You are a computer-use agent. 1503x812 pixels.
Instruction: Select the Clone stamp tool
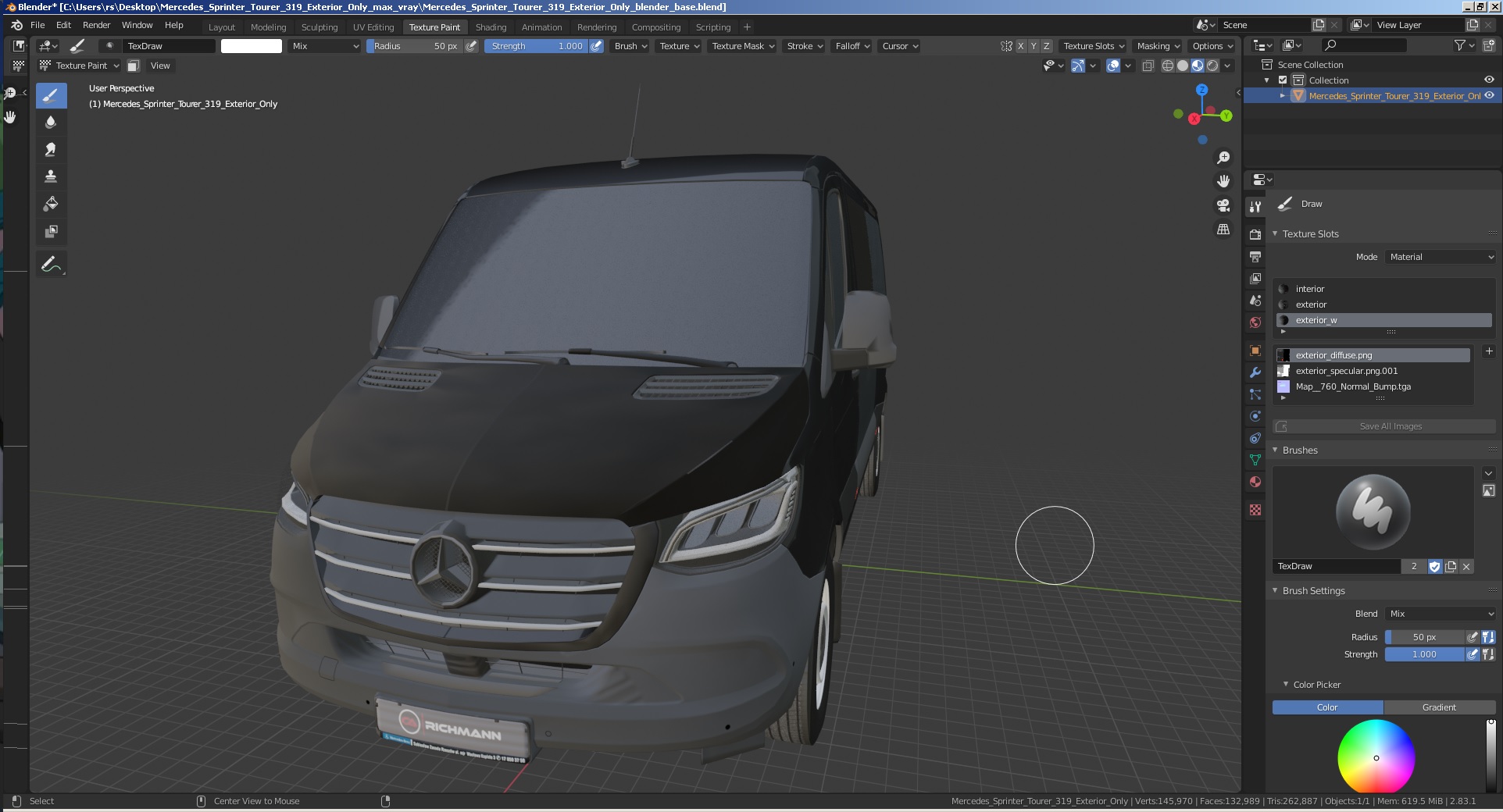point(51,176)
